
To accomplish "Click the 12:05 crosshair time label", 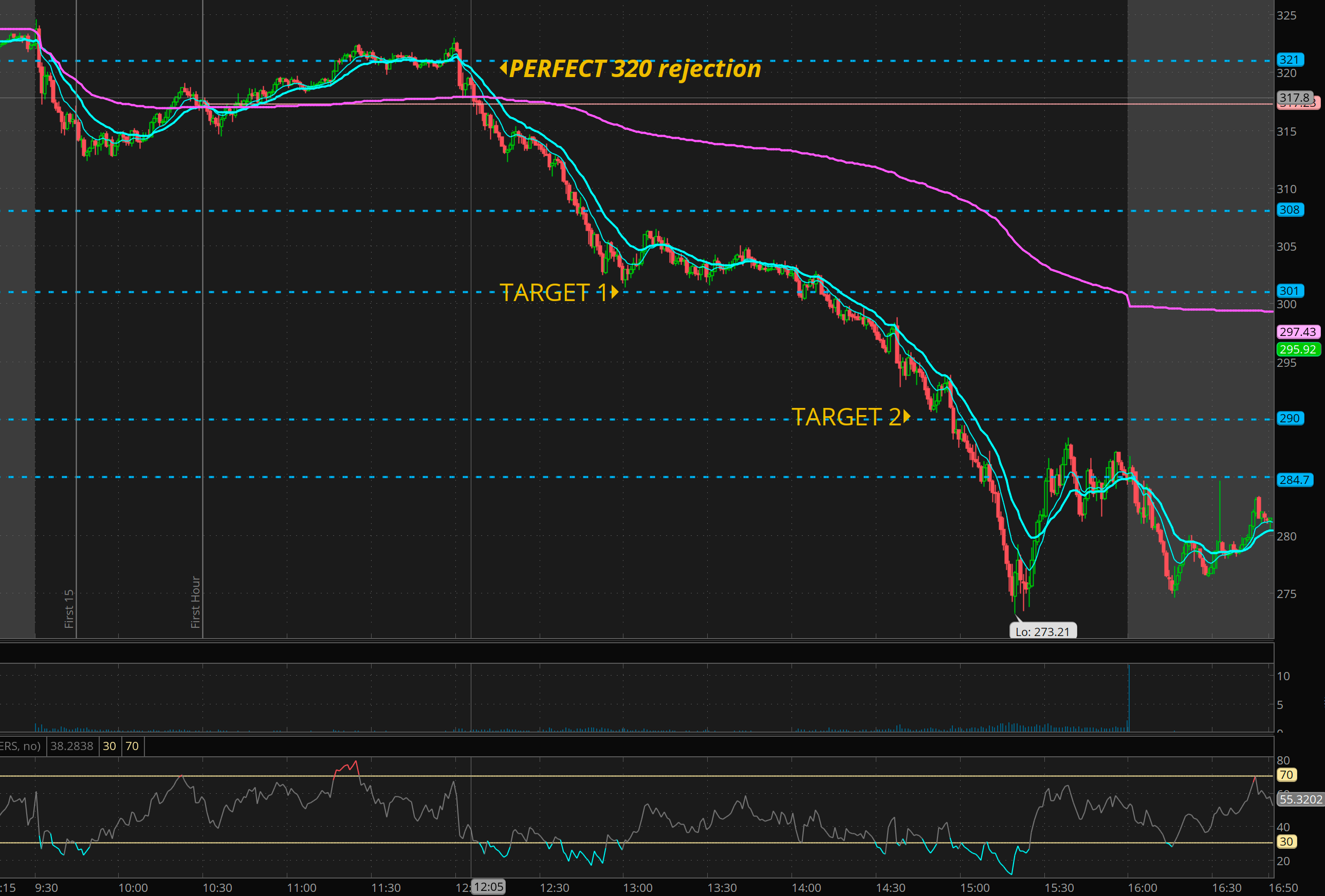I will coord(489,887).
